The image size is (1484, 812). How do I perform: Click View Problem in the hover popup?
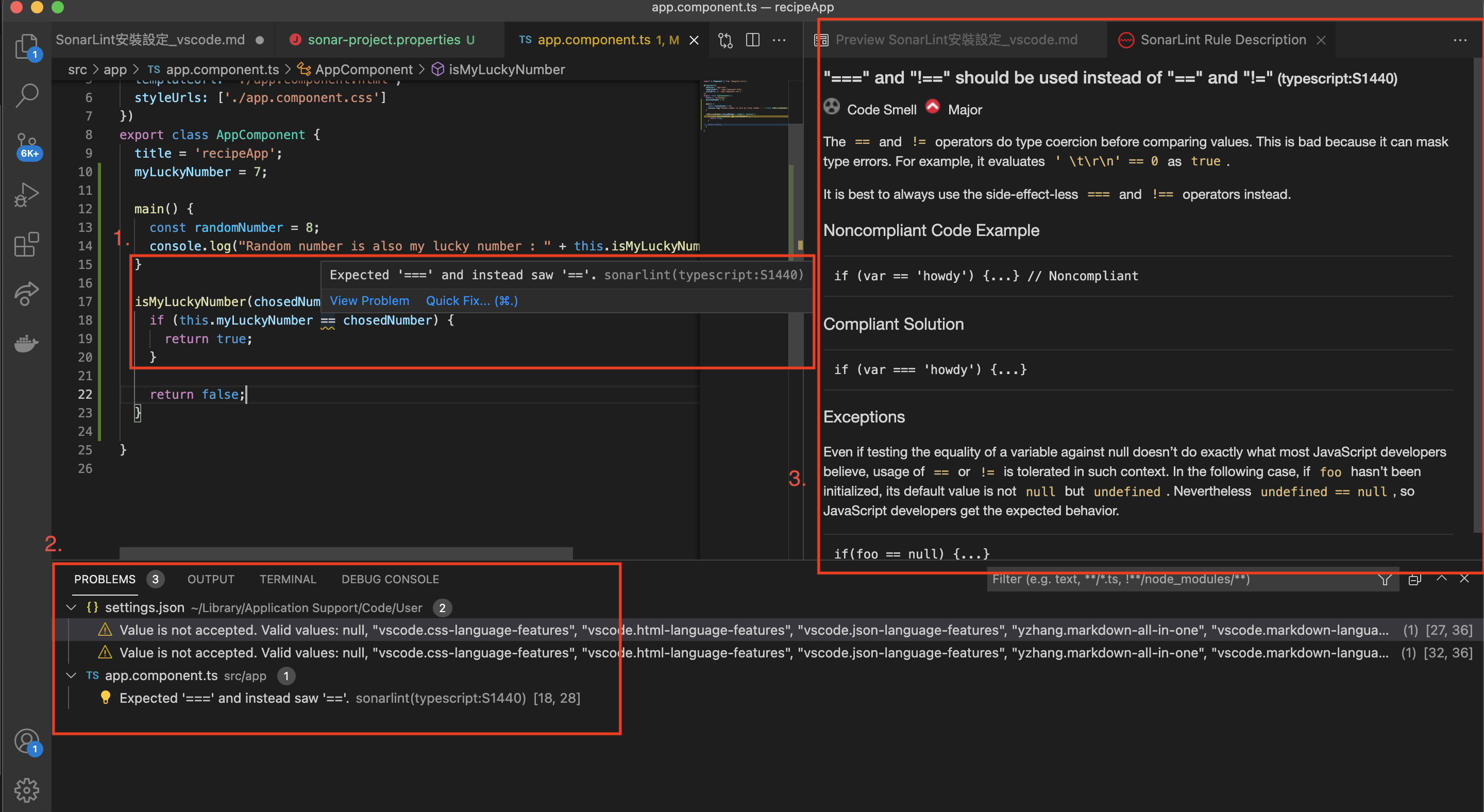click(369, 300)
